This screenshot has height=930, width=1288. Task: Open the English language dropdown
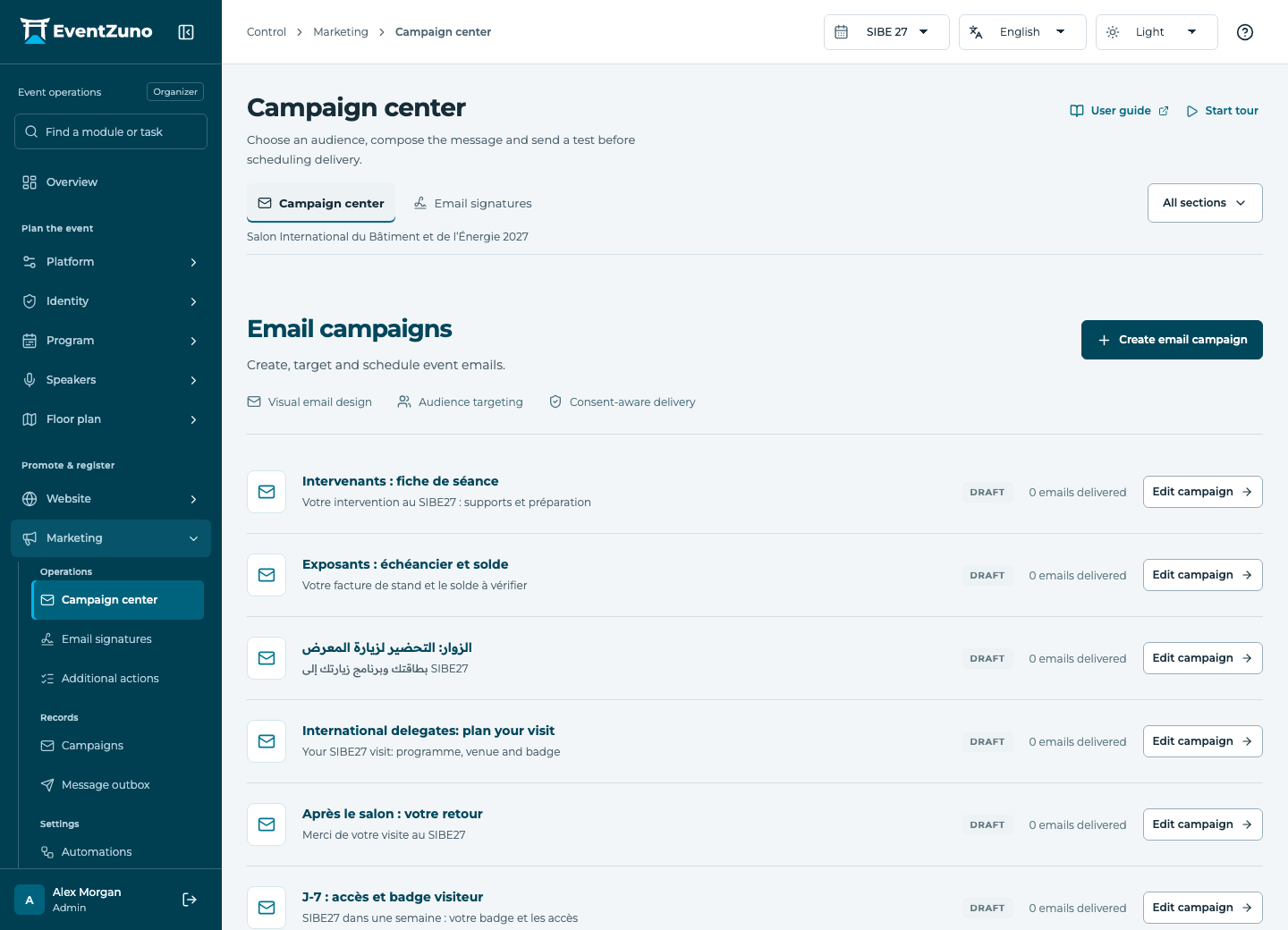(1022, 32)
